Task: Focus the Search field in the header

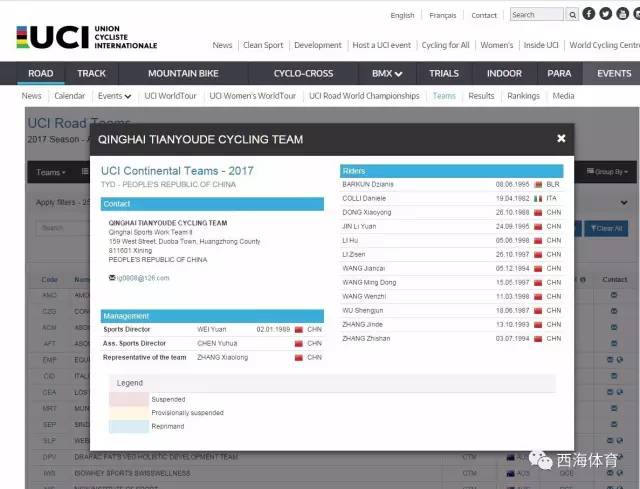Action: [537, 15]
